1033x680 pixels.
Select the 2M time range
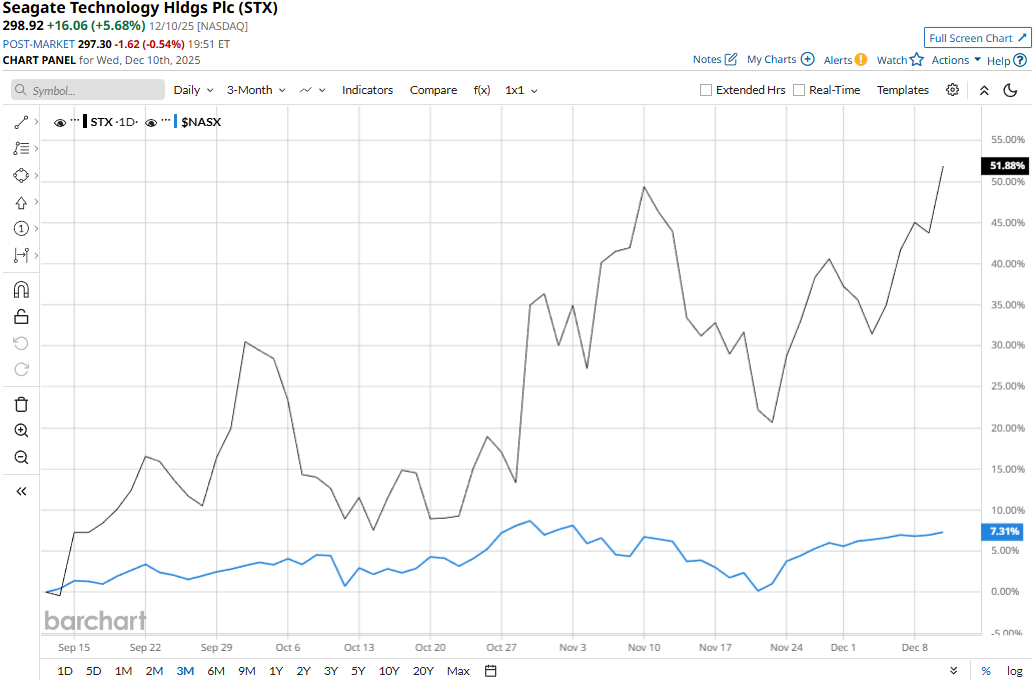tap(154, 671)
